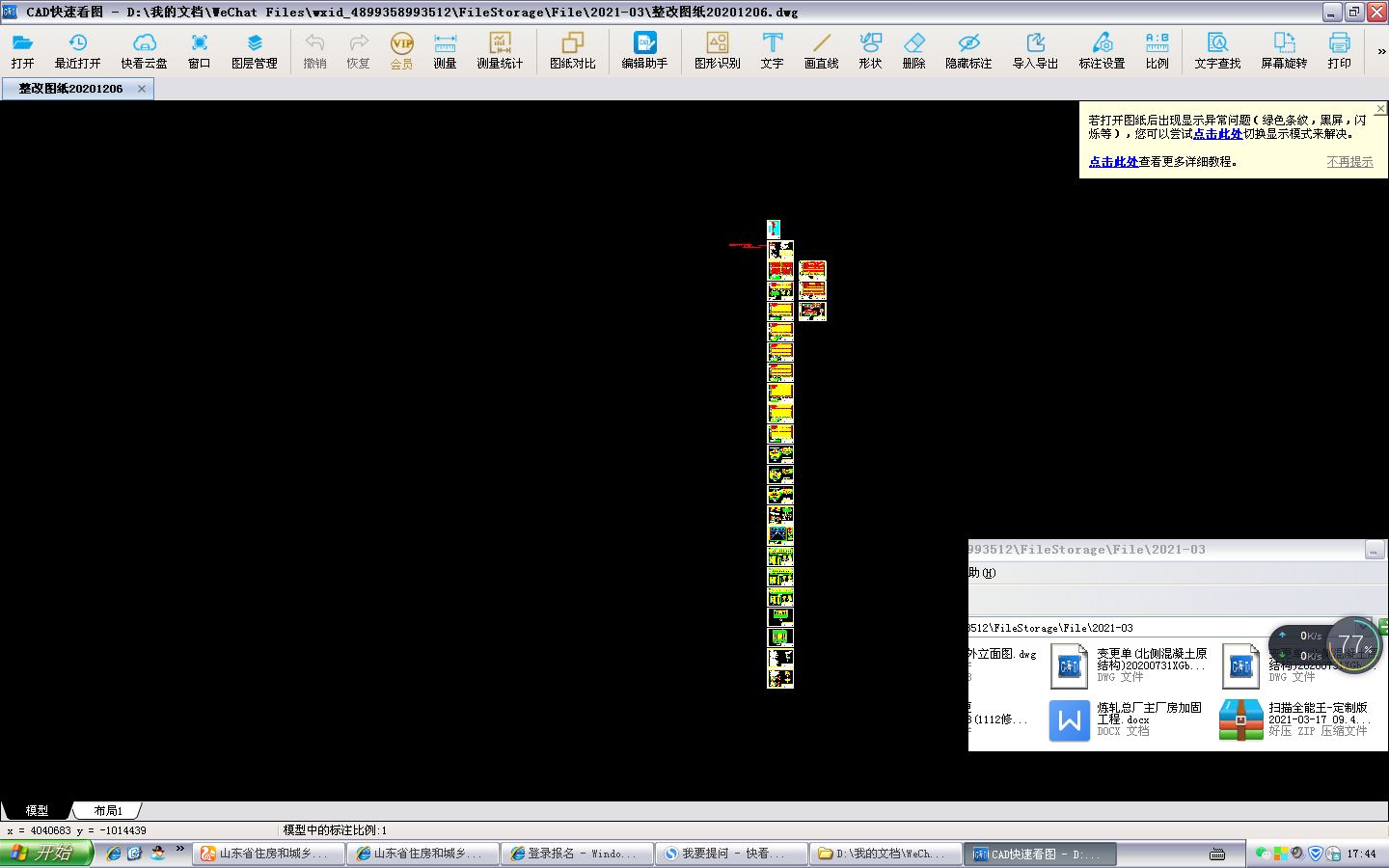
Task: Click 模型中的标注比例:1 status text
Action: [335, 830]
